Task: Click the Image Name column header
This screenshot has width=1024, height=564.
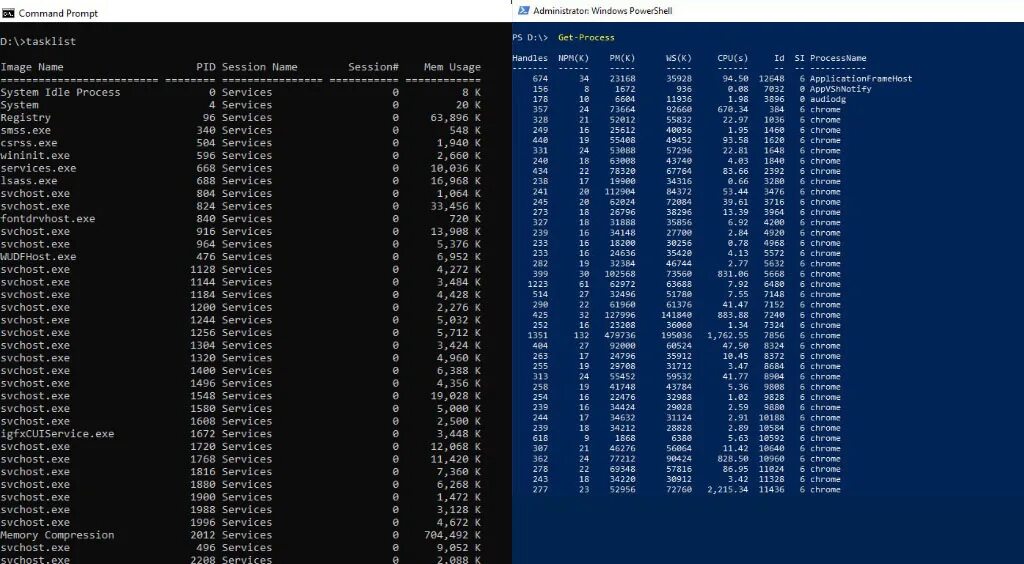Action: tap(32, 67)
